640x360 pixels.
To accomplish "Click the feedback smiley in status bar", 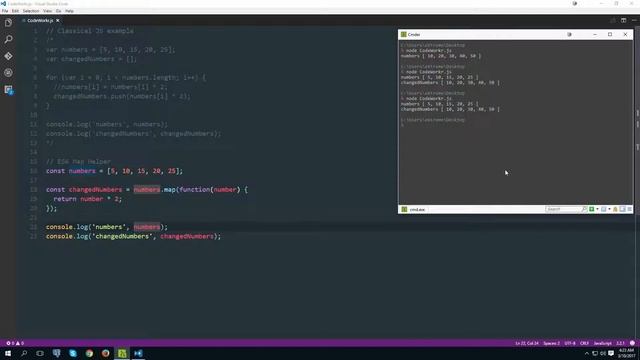I will 632,343.
